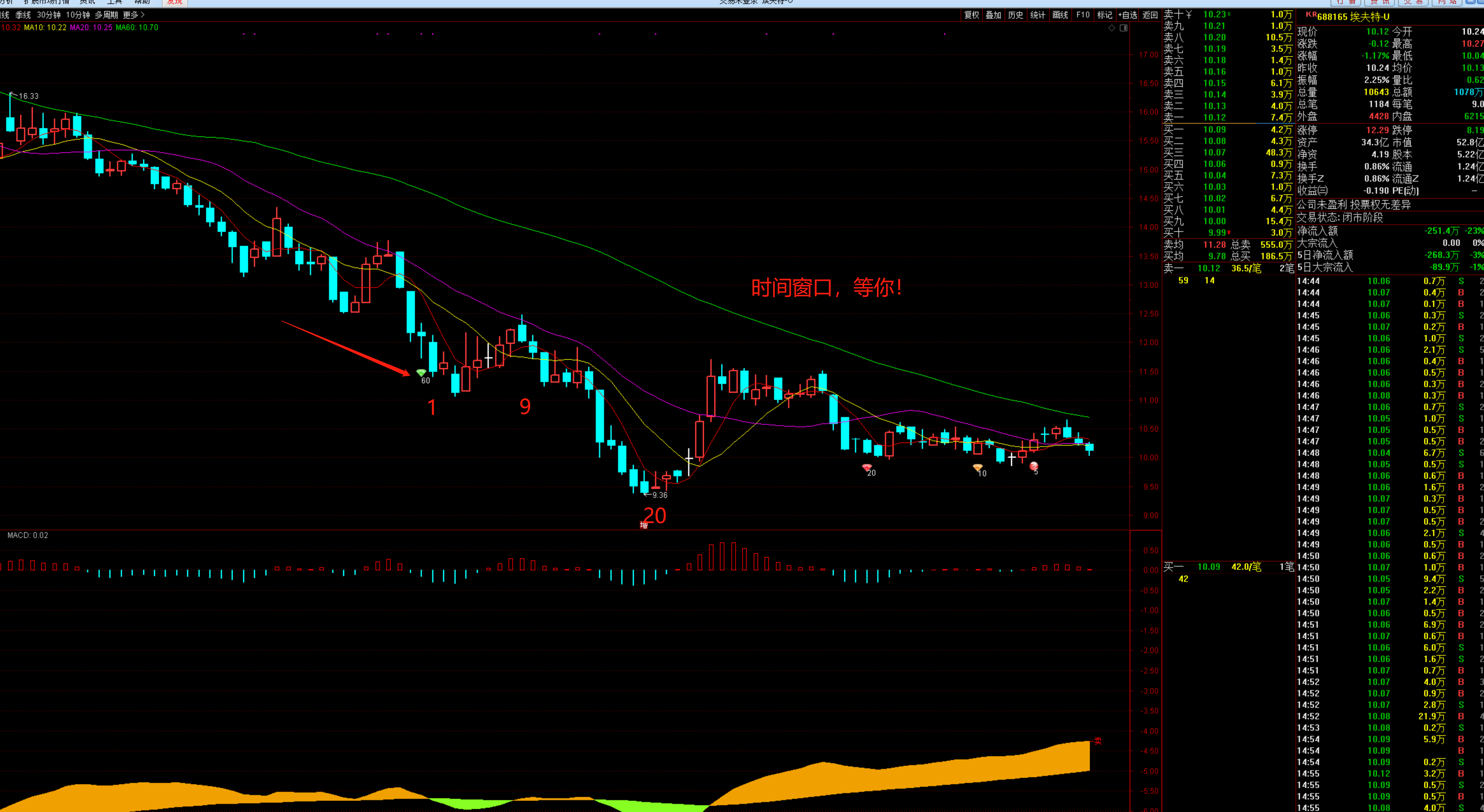The width and height of the screenshot is (1484, 812).
Task: Expand 更多 period options
Action: pyautogui.click(x=134, y=15)
